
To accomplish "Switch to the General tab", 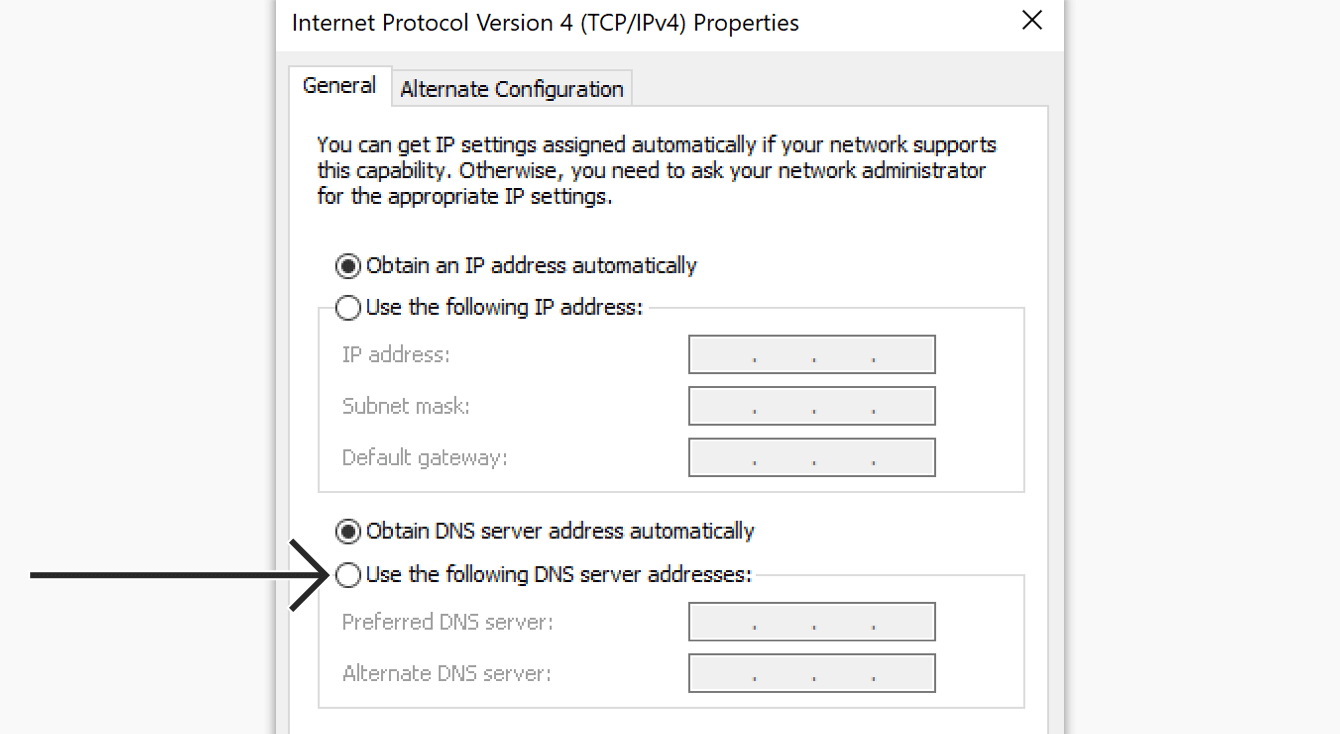I will pyautogui.click(x=339, y=86).
